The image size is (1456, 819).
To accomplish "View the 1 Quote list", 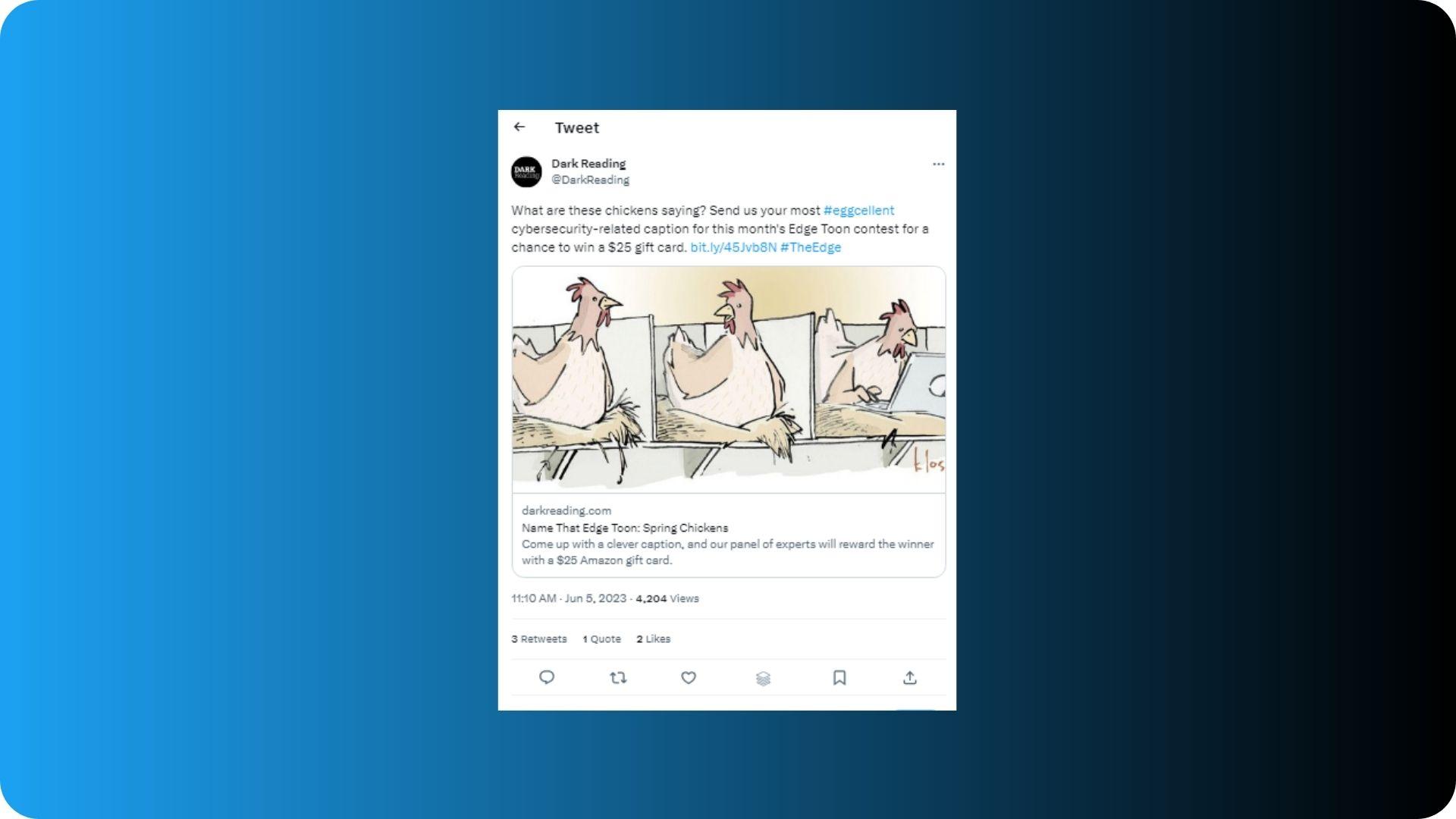I will coord(601,639).
